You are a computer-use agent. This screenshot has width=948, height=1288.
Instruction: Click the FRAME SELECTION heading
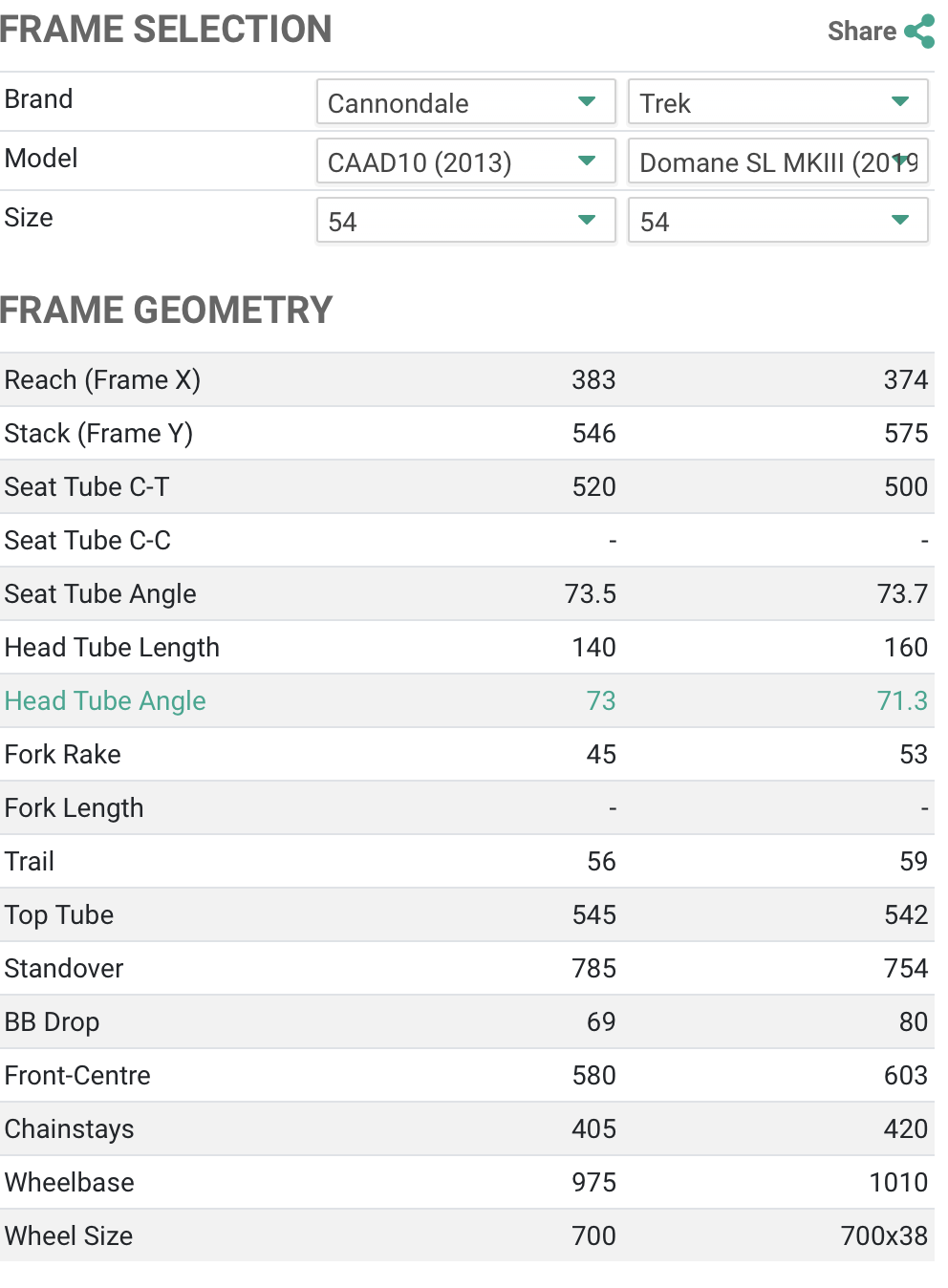166,30
